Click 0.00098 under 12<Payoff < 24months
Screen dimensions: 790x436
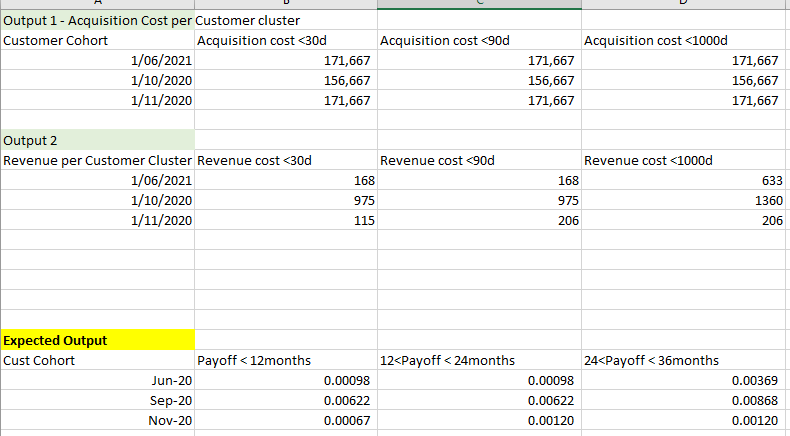(x=479, y=380)
